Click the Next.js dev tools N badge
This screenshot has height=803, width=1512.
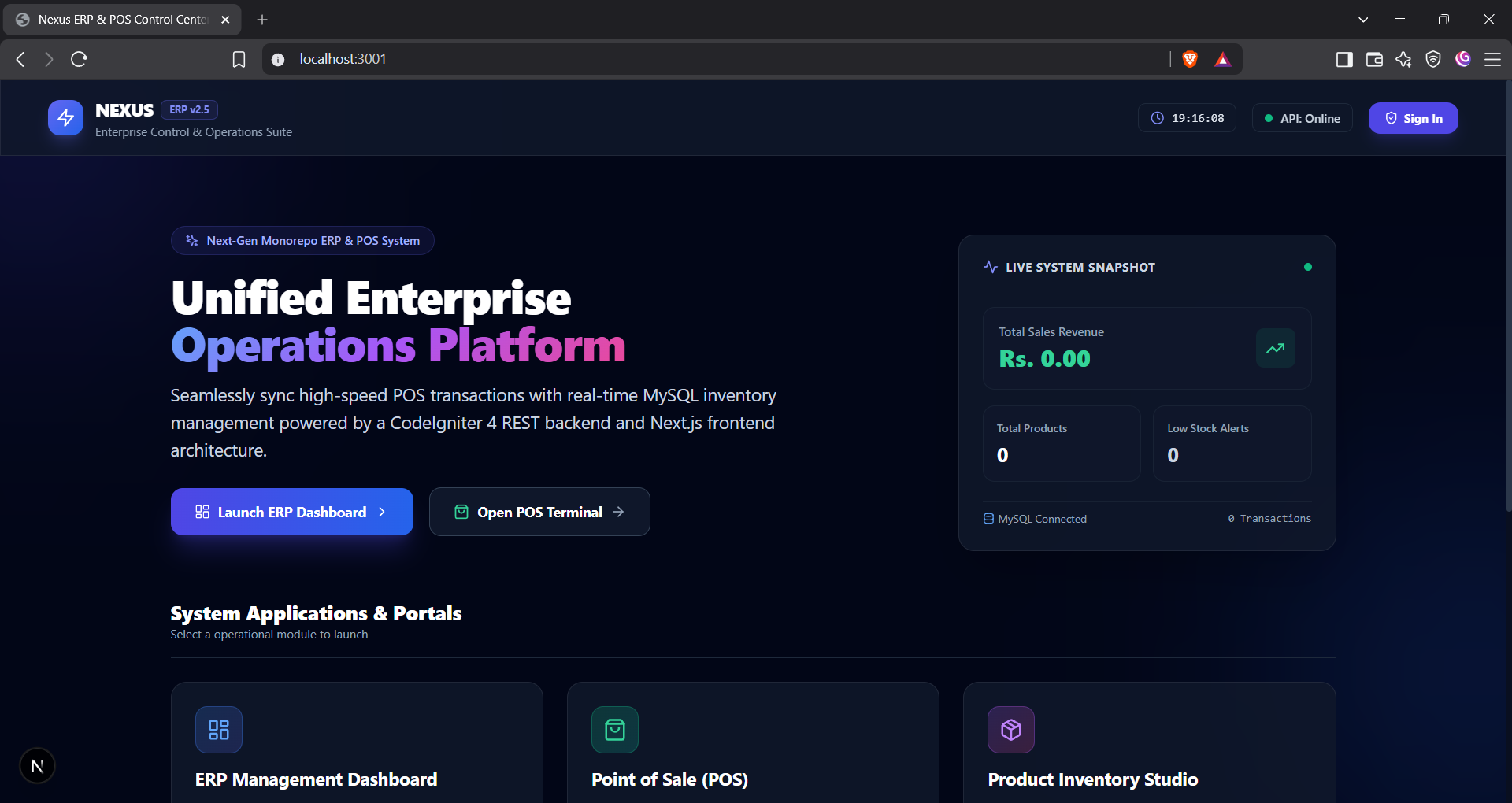pos(37,766)
